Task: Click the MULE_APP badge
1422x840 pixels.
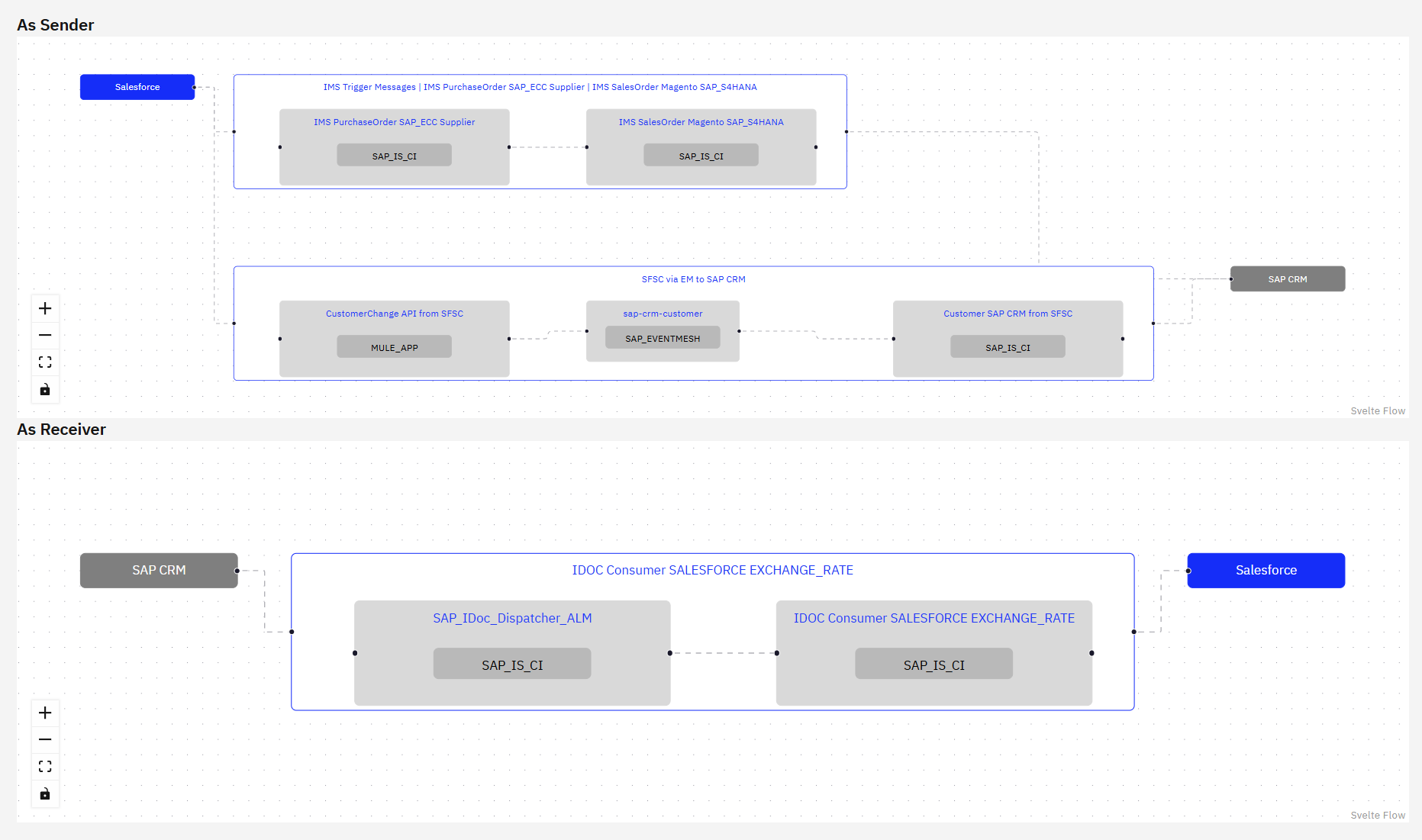Action: (x=394, y=347)
